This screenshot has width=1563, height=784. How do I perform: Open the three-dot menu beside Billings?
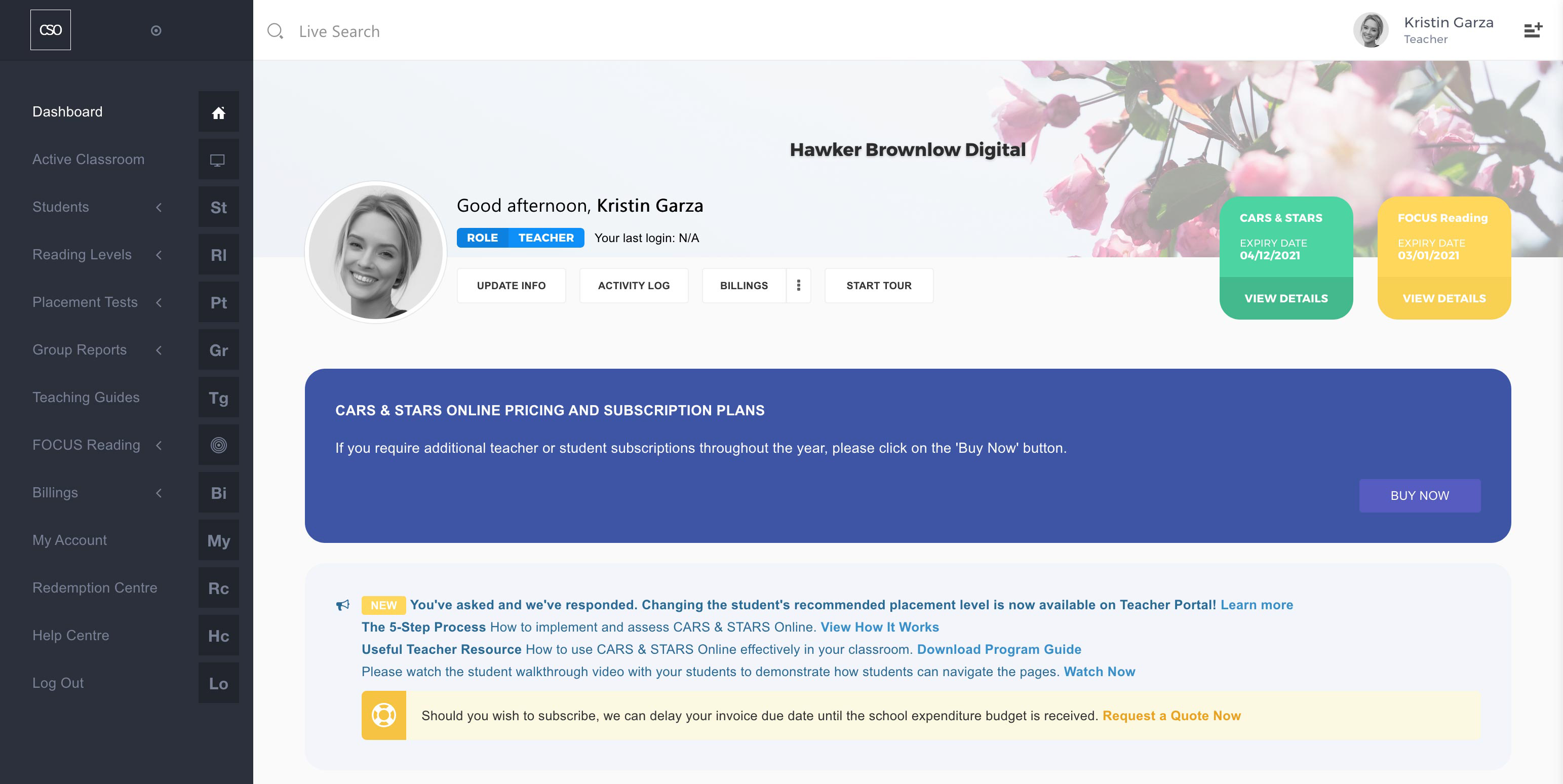799,285
